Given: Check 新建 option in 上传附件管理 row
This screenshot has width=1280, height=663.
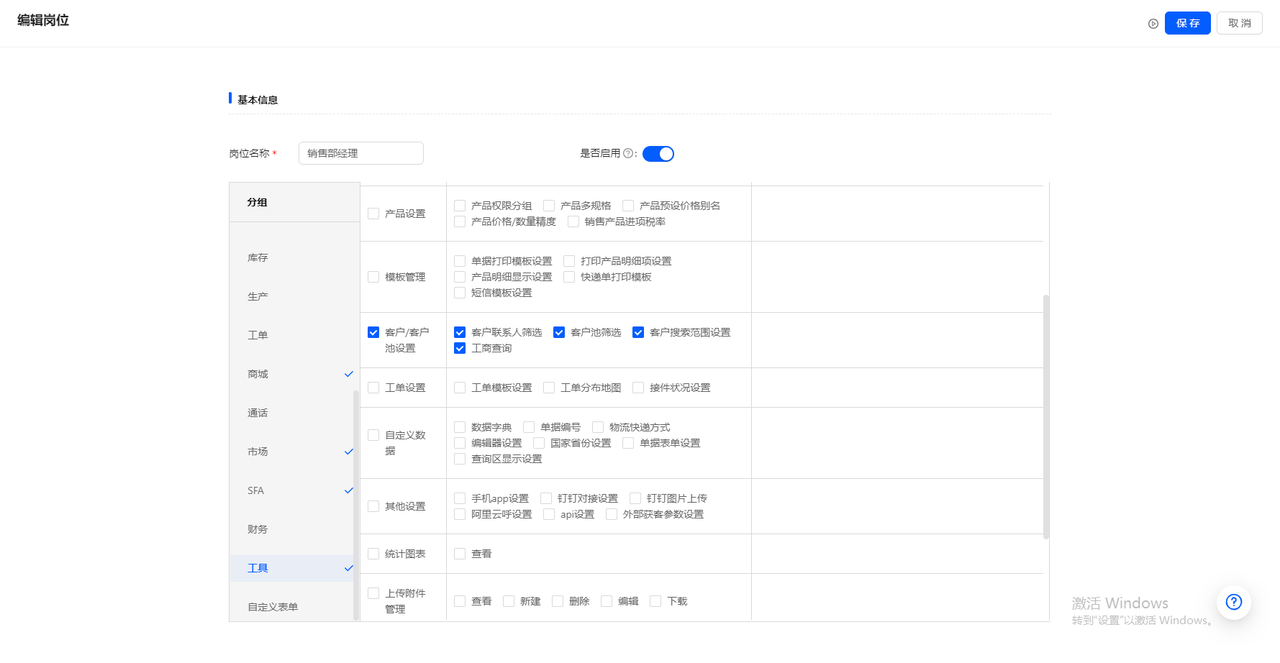Looking at the screenshot, I should point(509,601).
